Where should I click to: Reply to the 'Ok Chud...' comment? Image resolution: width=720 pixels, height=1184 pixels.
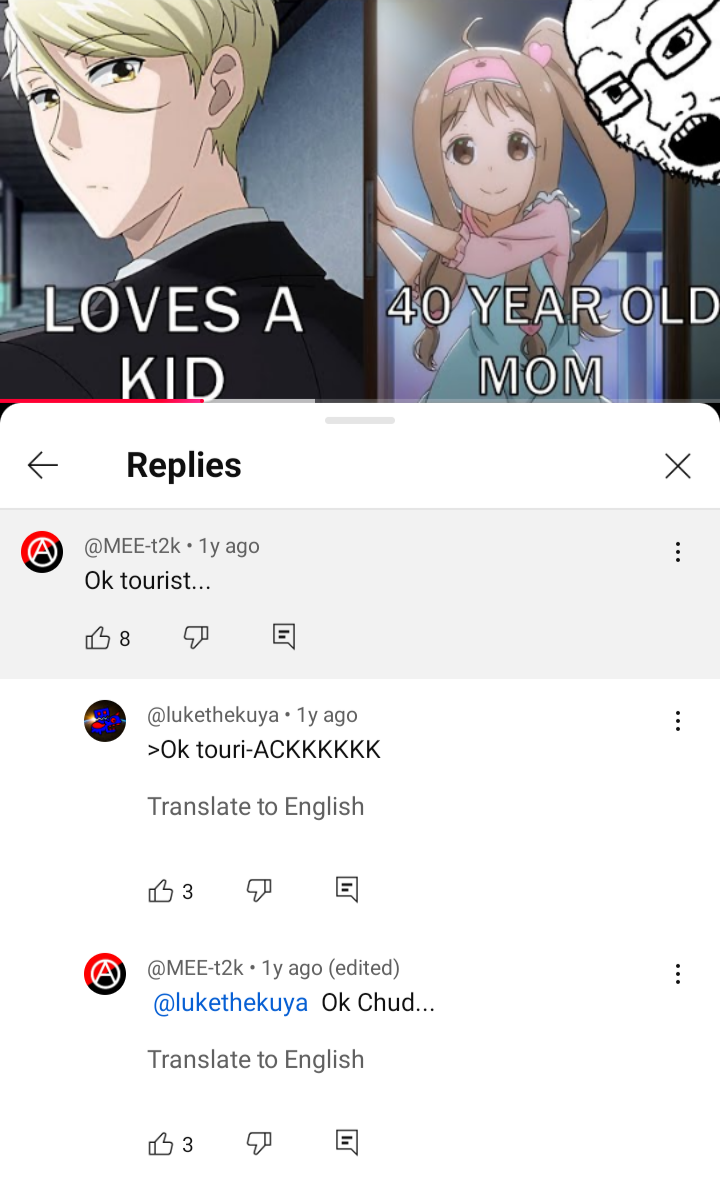346,1143
